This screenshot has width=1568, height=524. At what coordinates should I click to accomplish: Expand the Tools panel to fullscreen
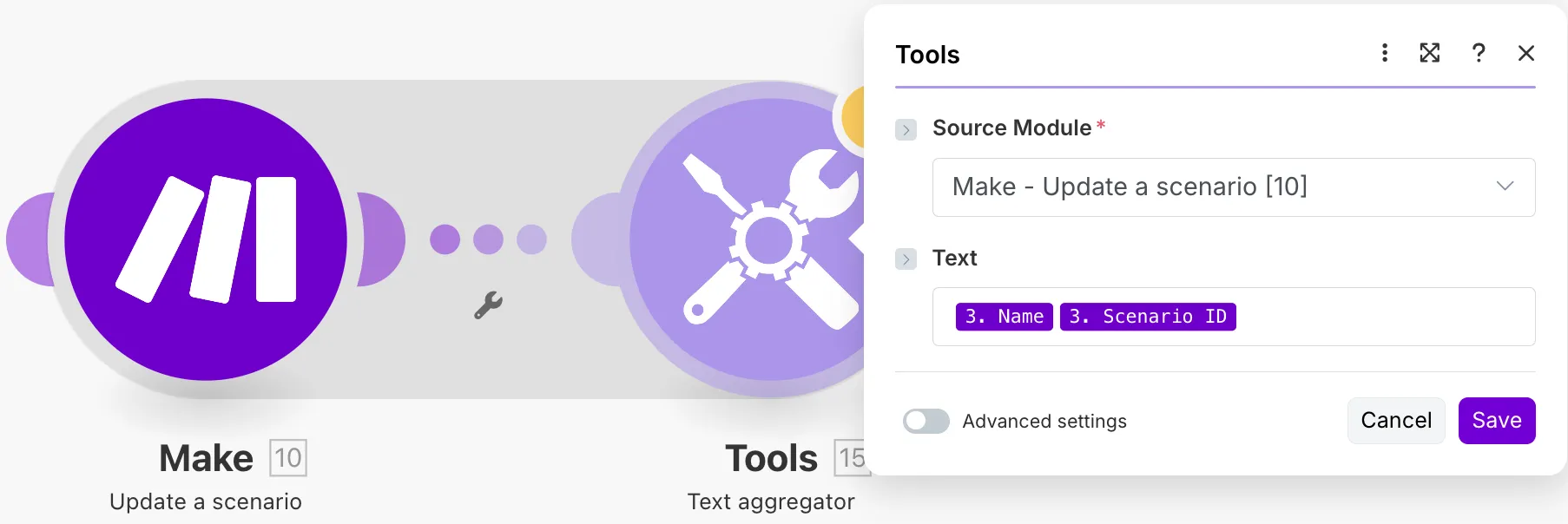(1429, 53)
